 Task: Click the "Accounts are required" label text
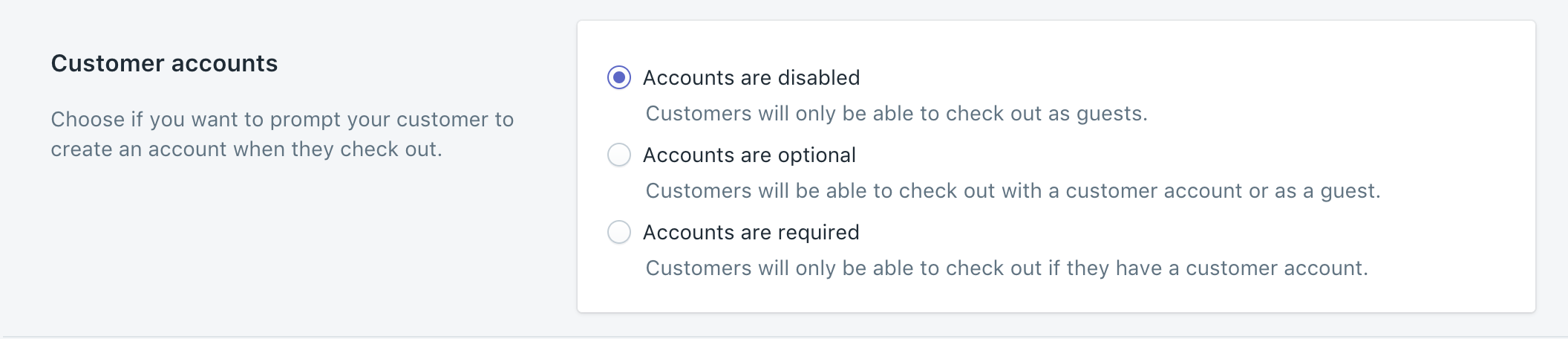click(751, 232)
